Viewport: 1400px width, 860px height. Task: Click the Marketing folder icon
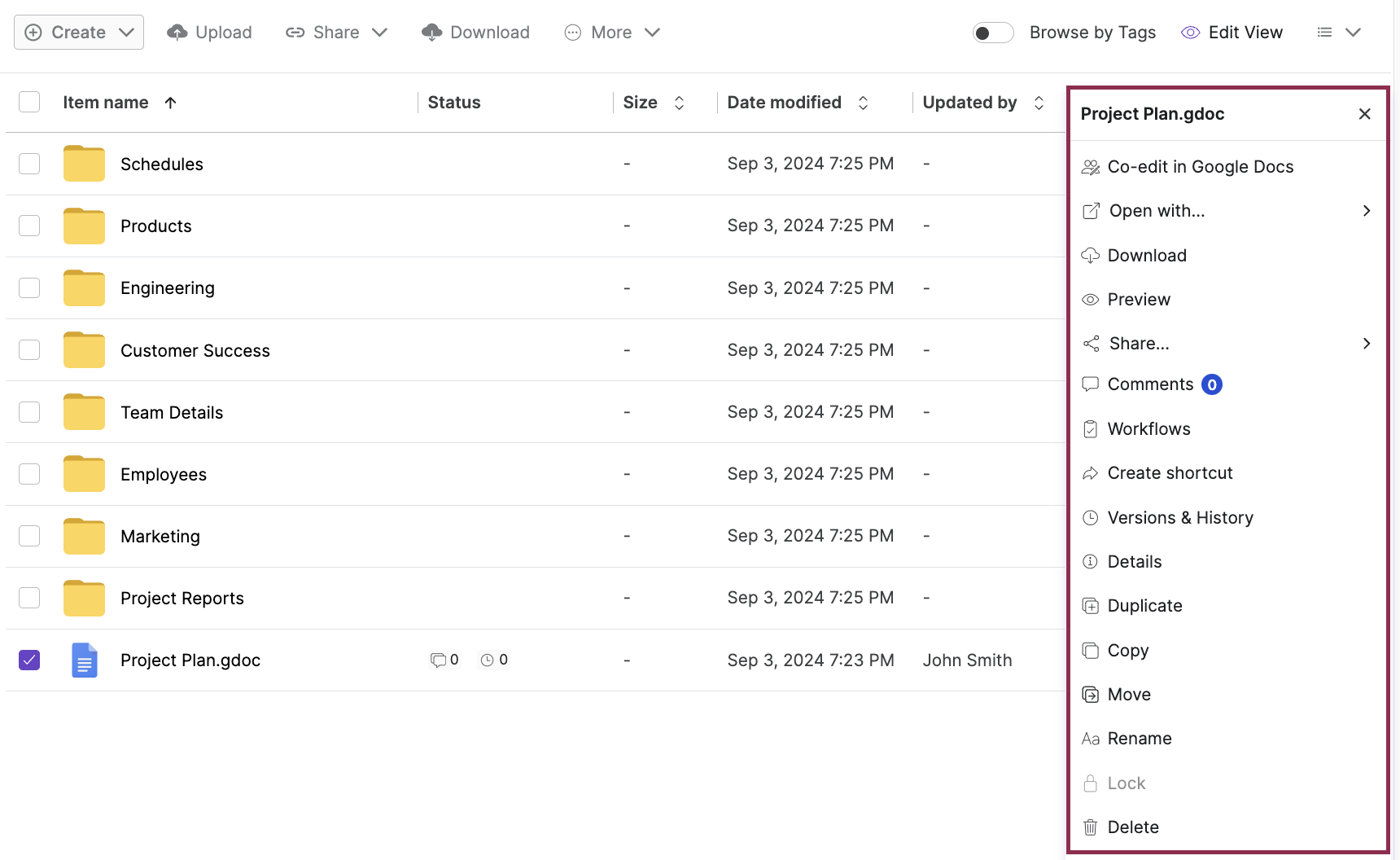(84, 536)
